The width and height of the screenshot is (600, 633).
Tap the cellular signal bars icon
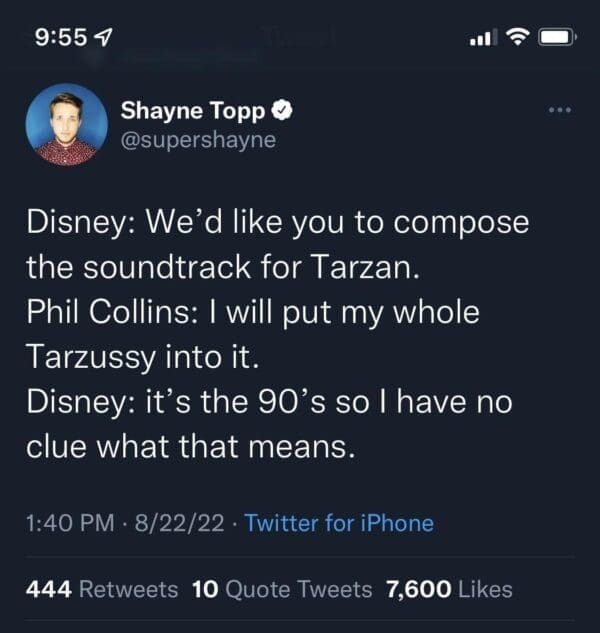(x=481, y=39)
